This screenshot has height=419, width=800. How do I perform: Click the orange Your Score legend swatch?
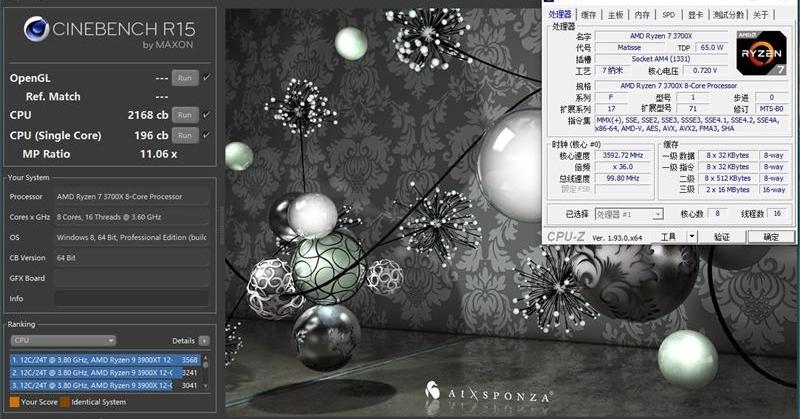click(x=14, y=402)
